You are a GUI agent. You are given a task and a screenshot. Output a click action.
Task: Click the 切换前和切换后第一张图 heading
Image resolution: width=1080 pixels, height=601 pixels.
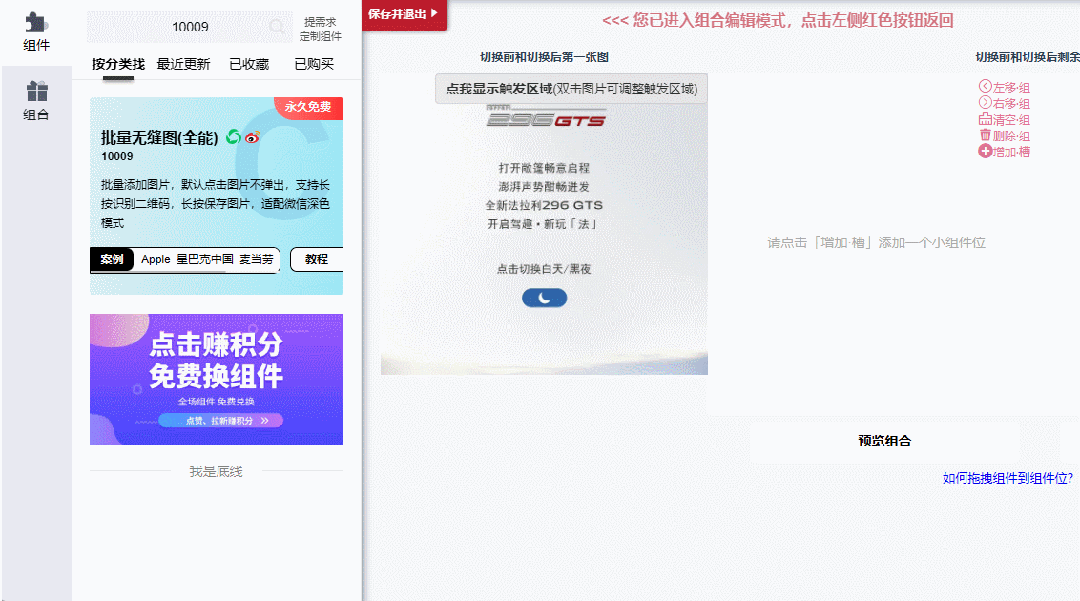[x=544, y=57]
